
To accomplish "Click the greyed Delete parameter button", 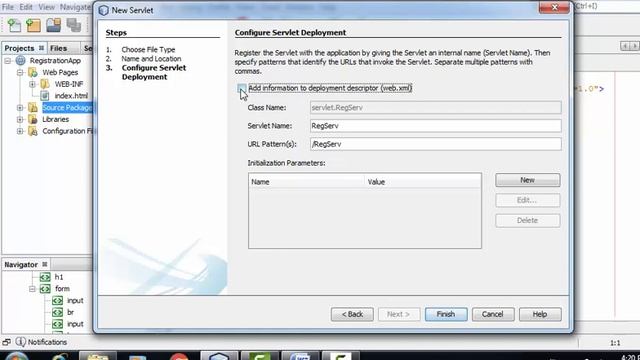I will pyautogui.click(x=527, y=220).
